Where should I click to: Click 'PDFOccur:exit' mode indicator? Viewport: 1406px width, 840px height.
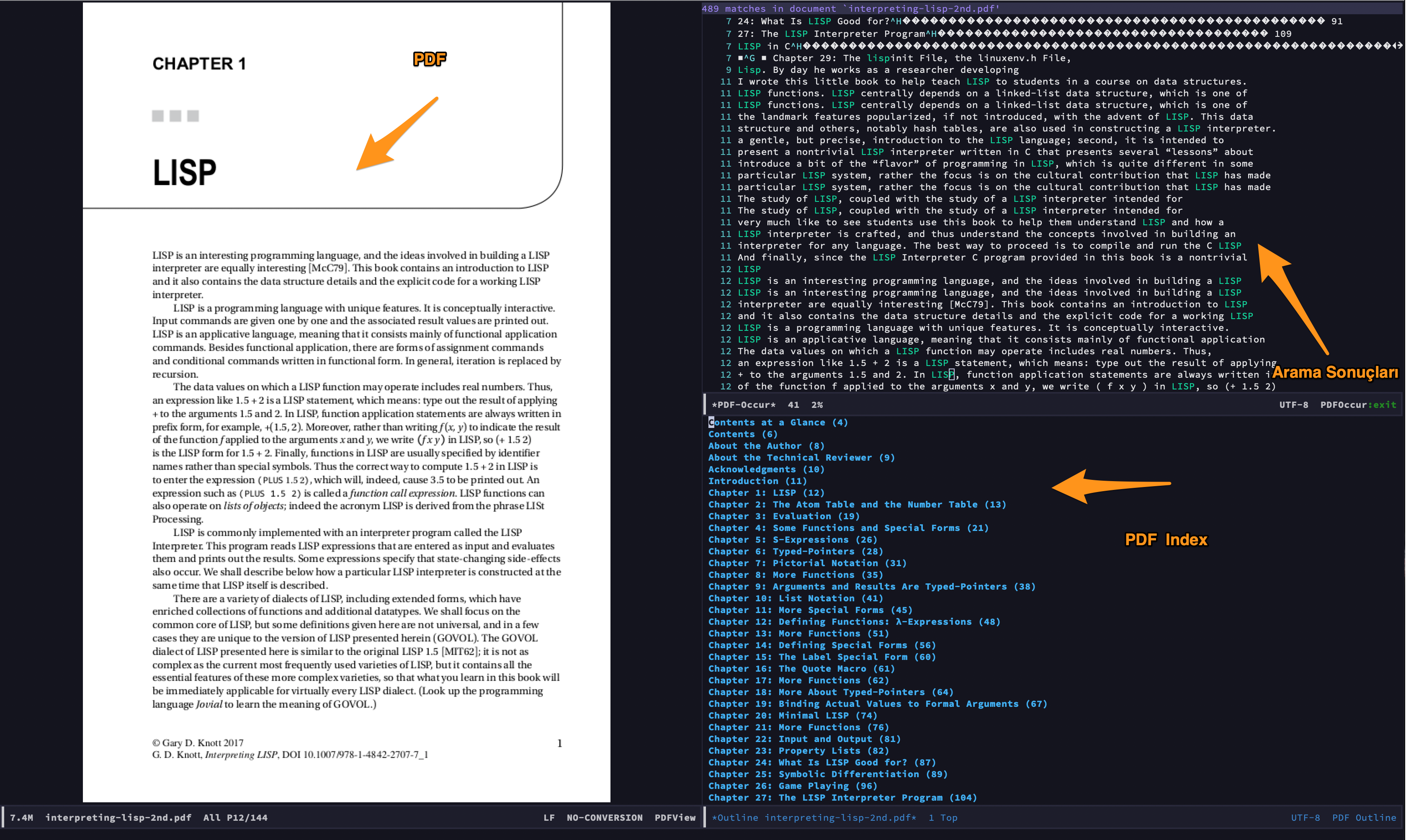tap(1358, 405)
